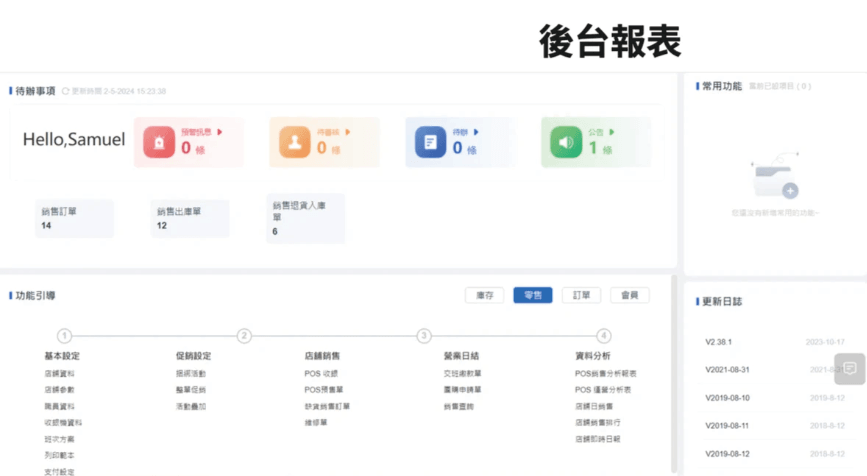The image size is (867, 476).
Task: Open 列印範本 link
Action: pos(59,455)
